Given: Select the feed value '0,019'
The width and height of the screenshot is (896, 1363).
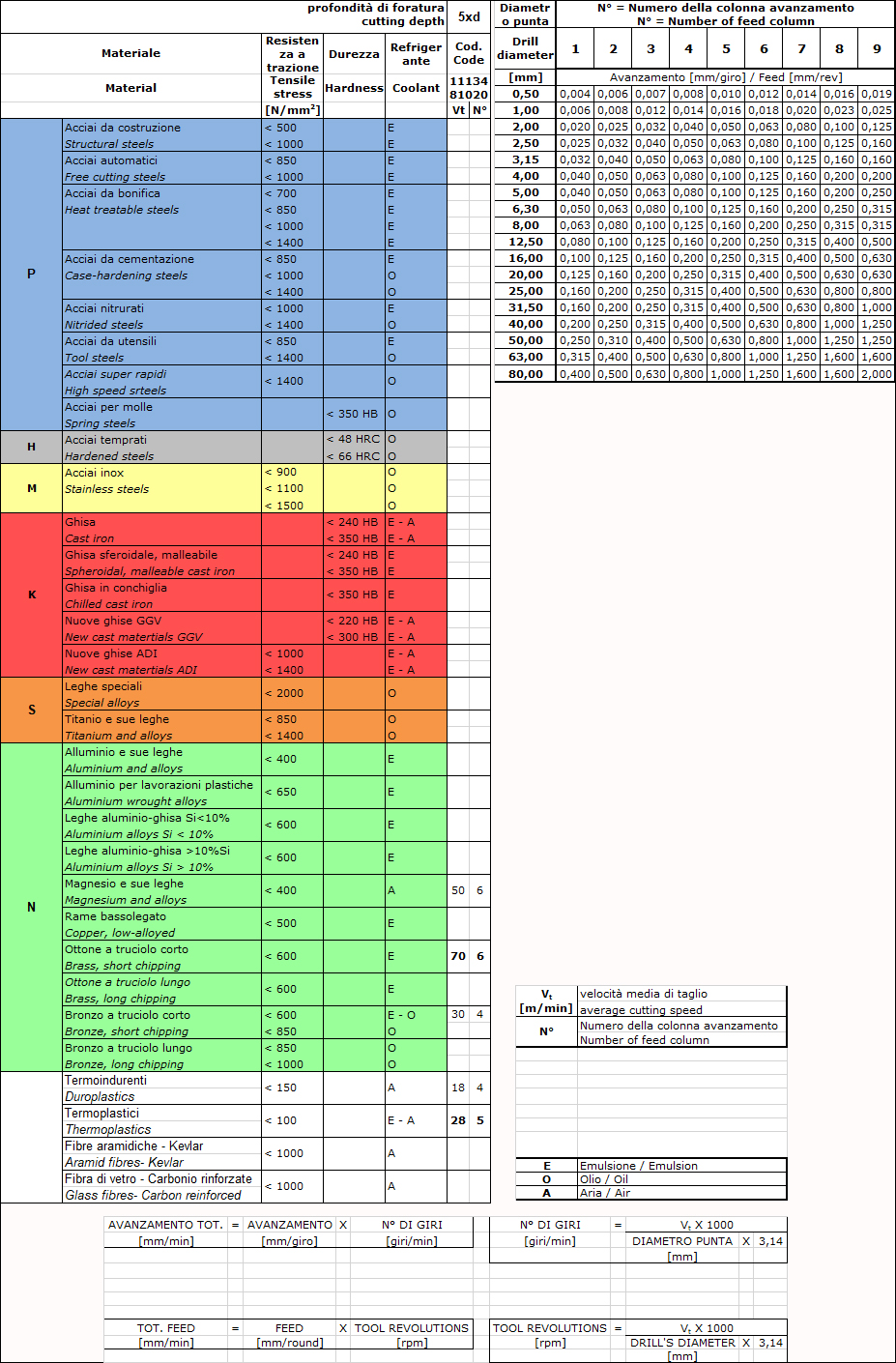Looking at the screenshot, I should 877,94.
